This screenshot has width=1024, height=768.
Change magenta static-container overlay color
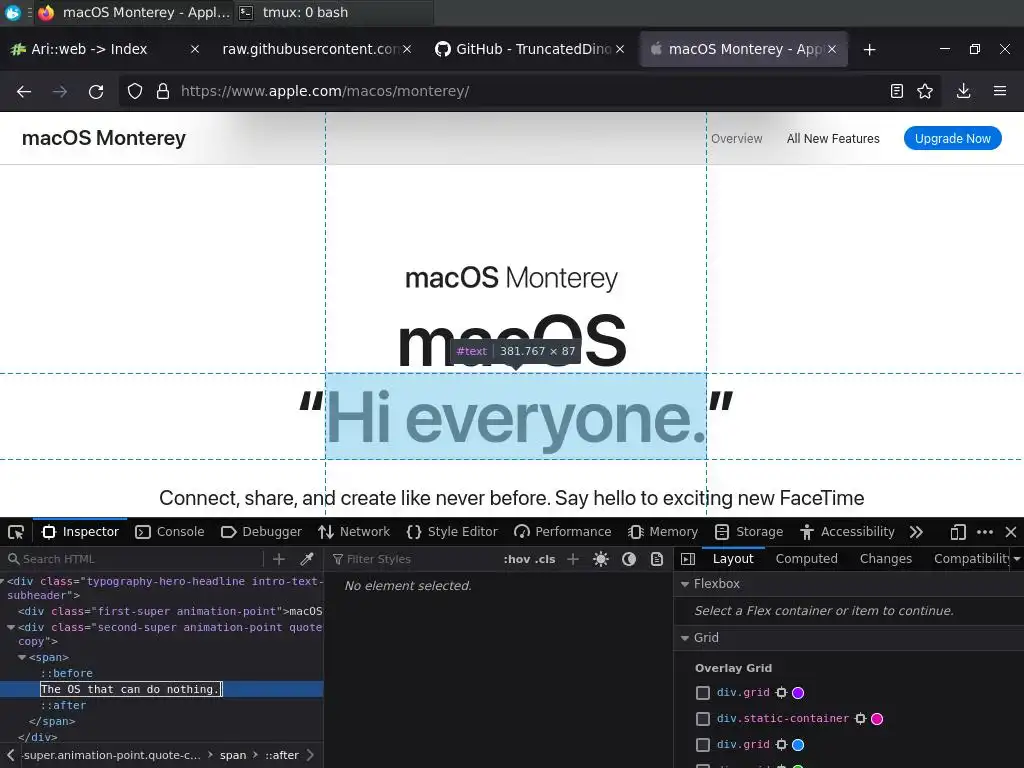[x=877, y=718]
